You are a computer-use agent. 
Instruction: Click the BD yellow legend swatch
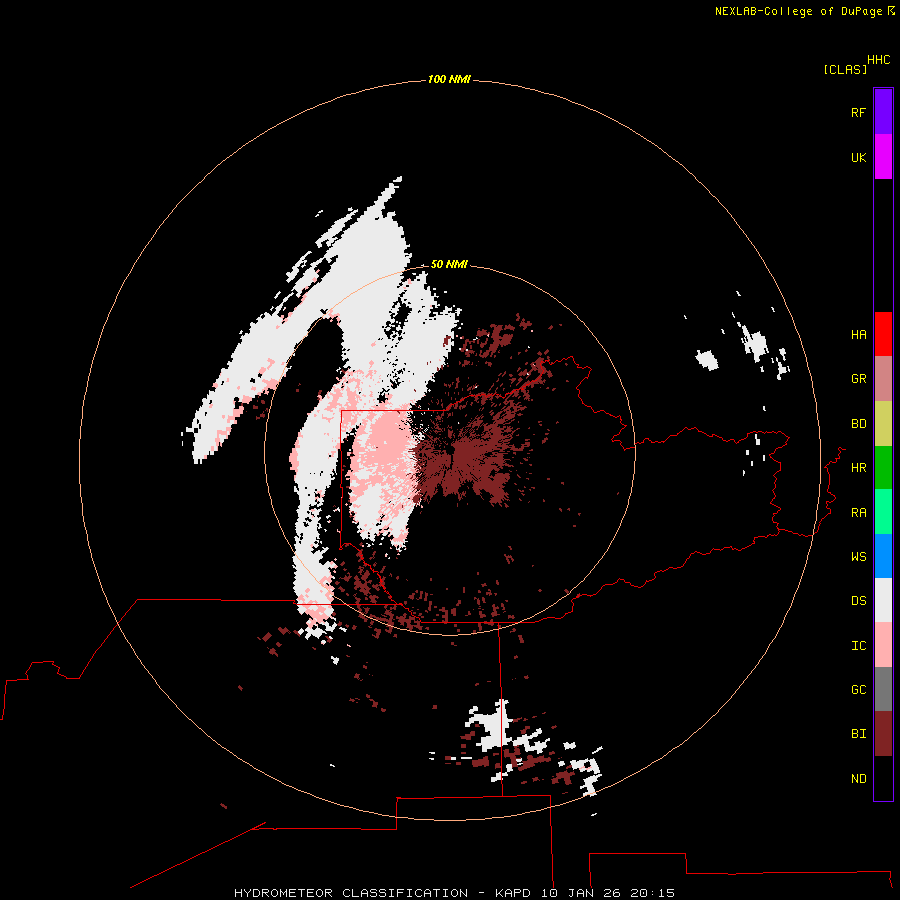click(x=883, y=424)
